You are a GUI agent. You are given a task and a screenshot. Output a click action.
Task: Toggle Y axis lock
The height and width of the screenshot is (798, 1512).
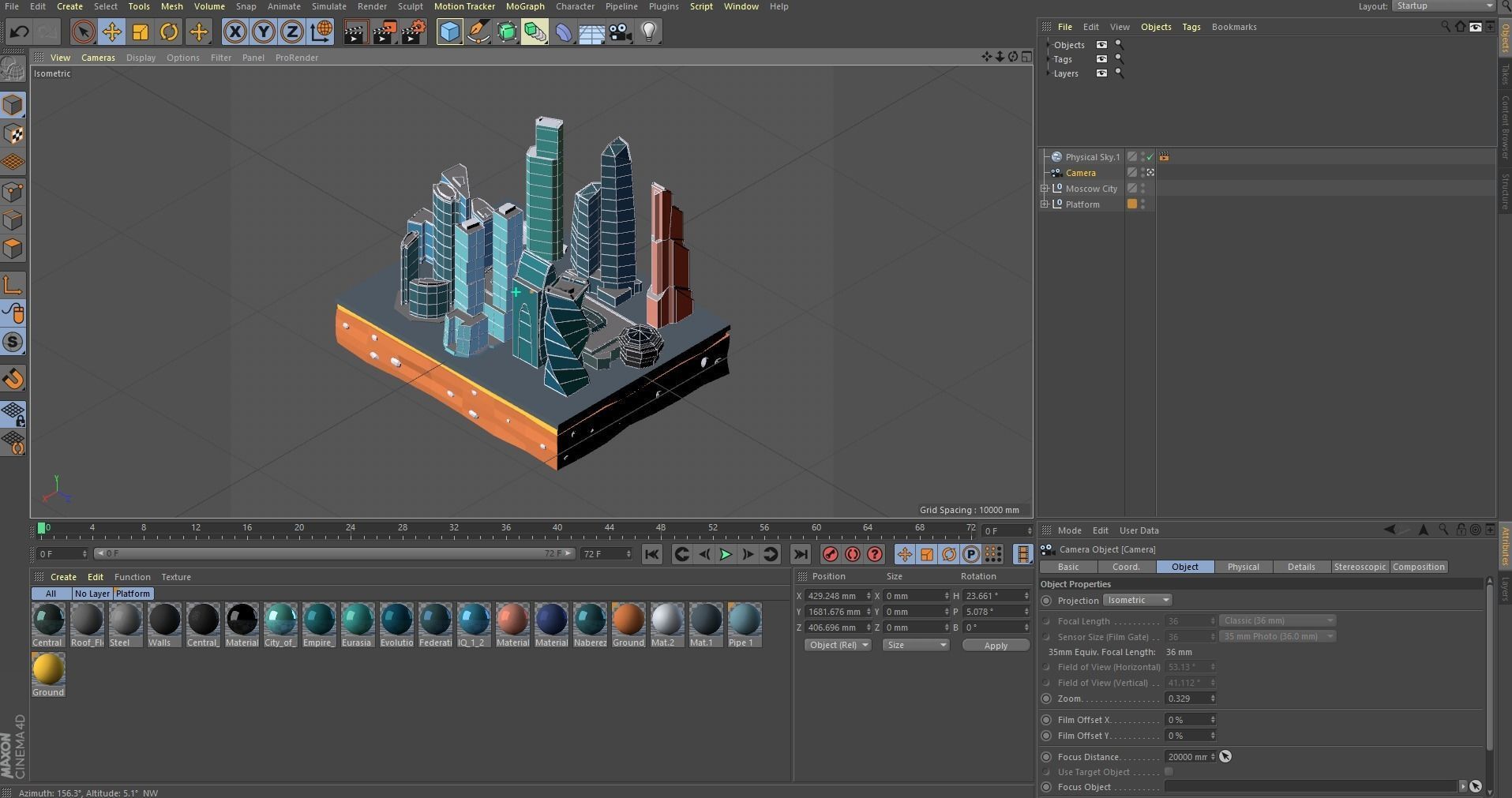pos(263,32)
